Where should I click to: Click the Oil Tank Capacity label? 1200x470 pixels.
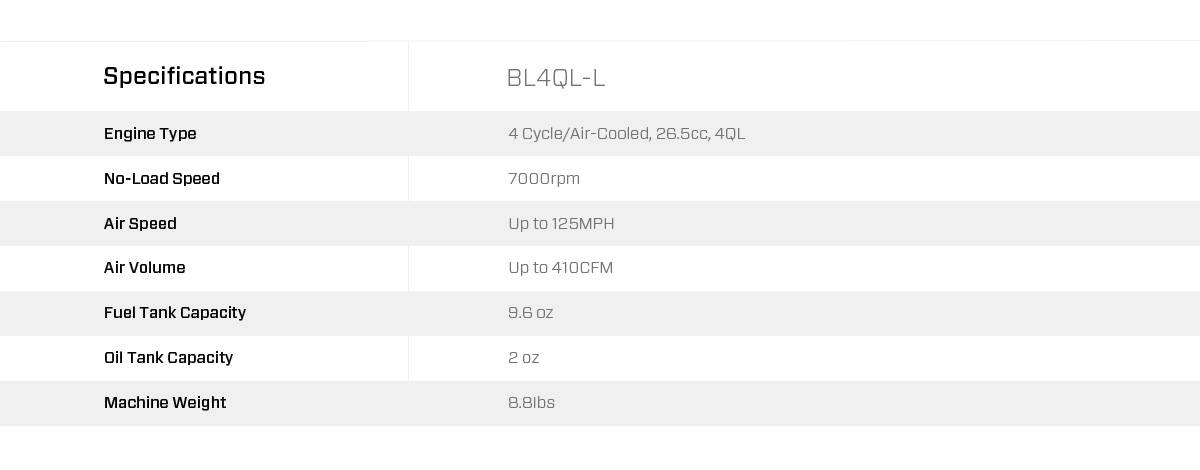click(168, 358)
